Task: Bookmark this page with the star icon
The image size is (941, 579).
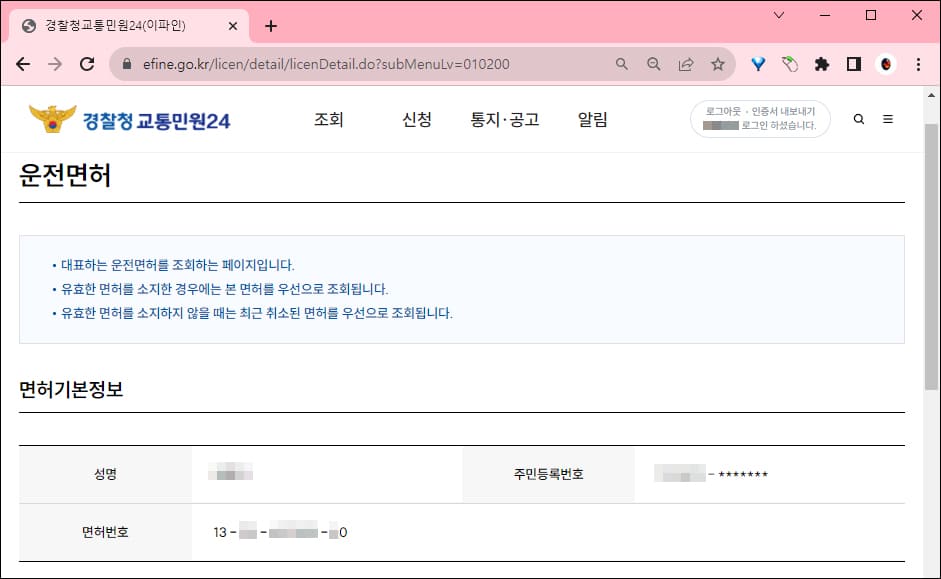Action: (x=718, y=63)
